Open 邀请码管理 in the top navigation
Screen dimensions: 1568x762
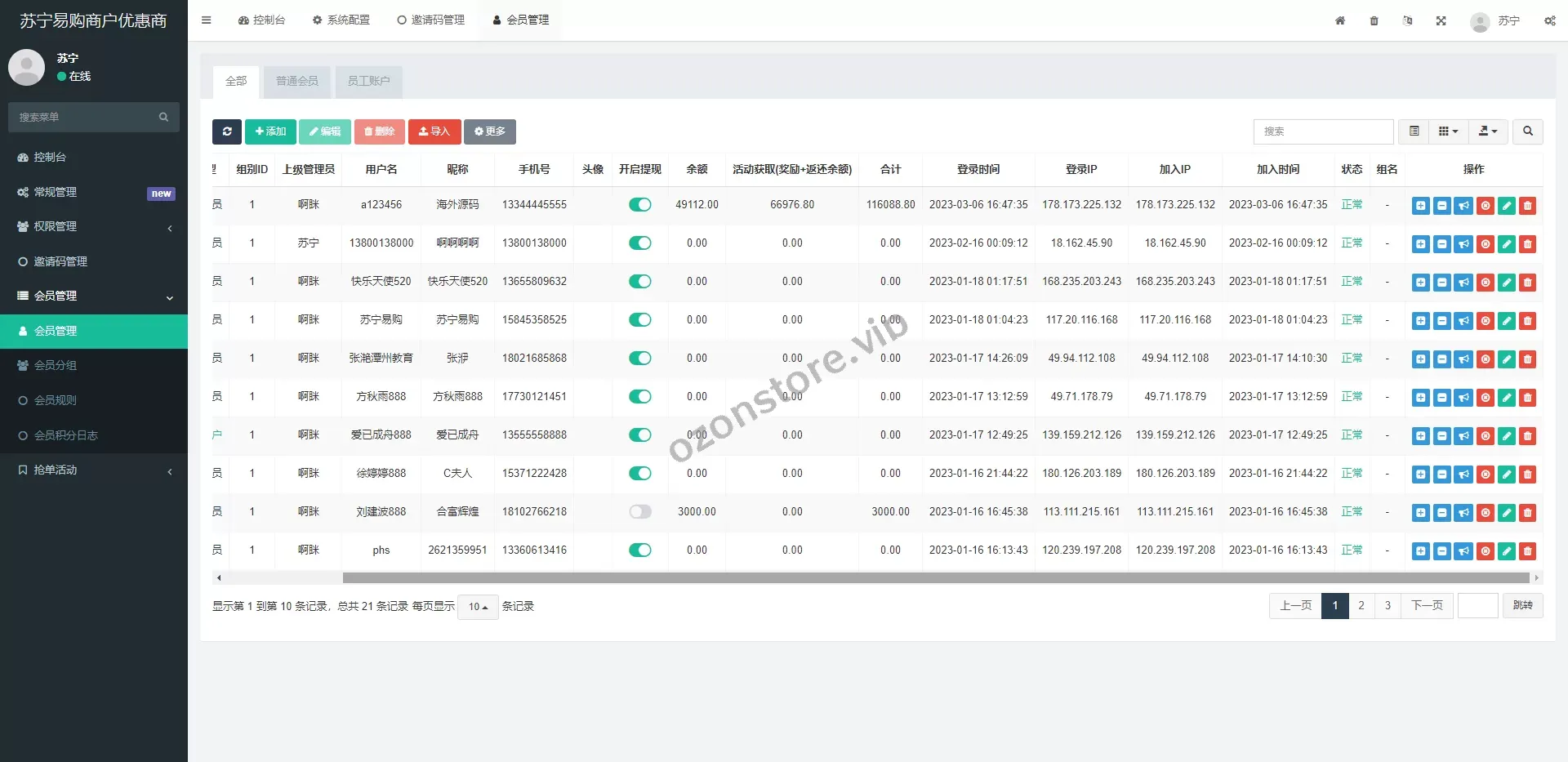click(x=431, y=20)
